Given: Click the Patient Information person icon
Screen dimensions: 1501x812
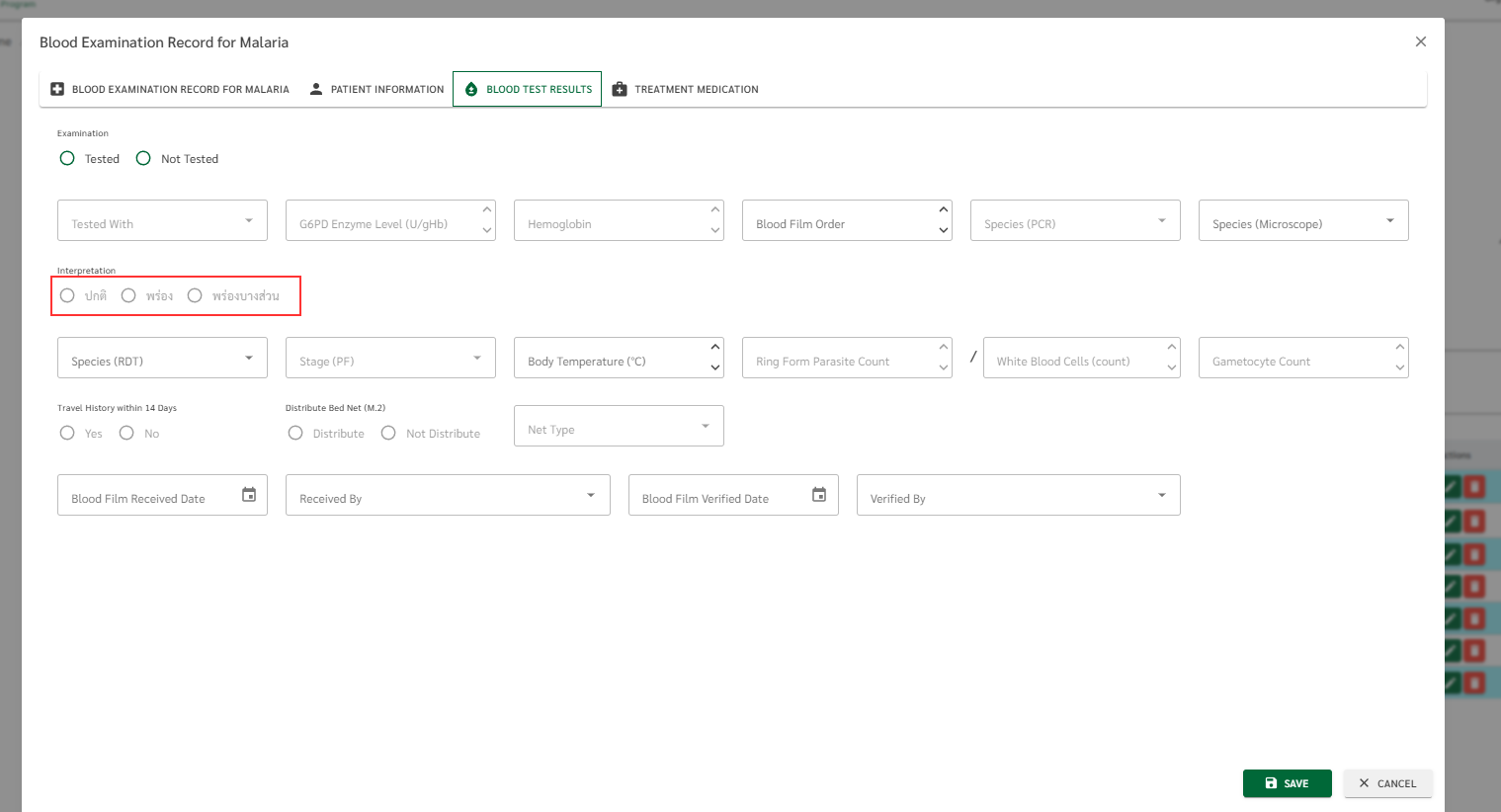Looking at the screenshot, I should tap(316, 89).
